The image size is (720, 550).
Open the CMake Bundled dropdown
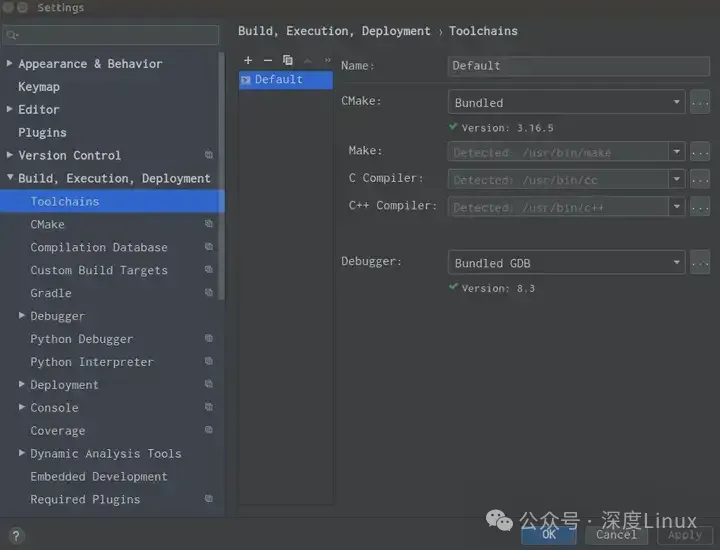point(676,102)
